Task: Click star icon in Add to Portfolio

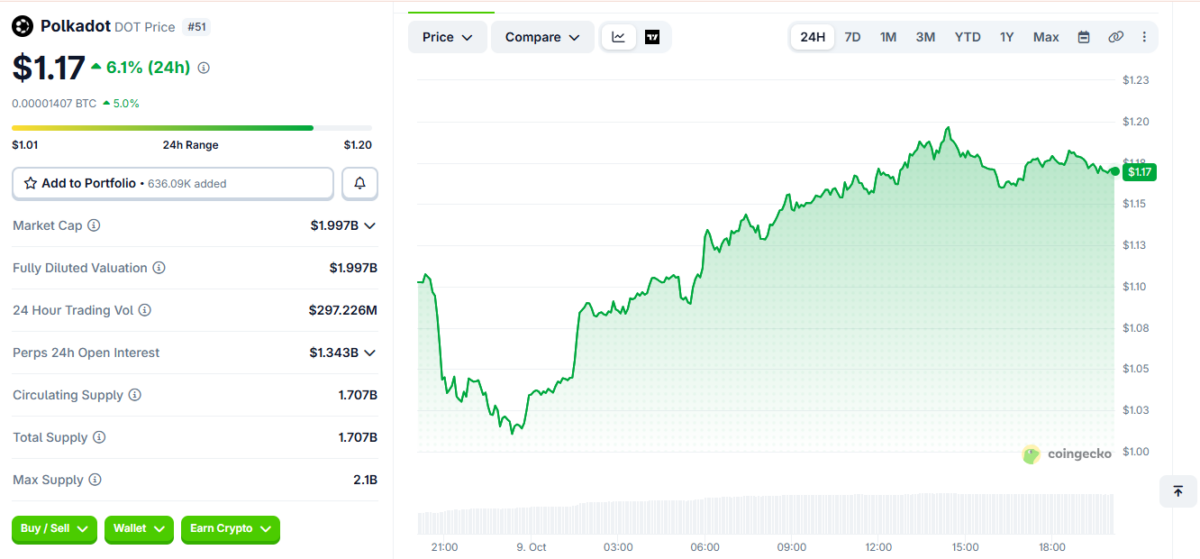Action: pyautogui.click(x=30, y=184)
